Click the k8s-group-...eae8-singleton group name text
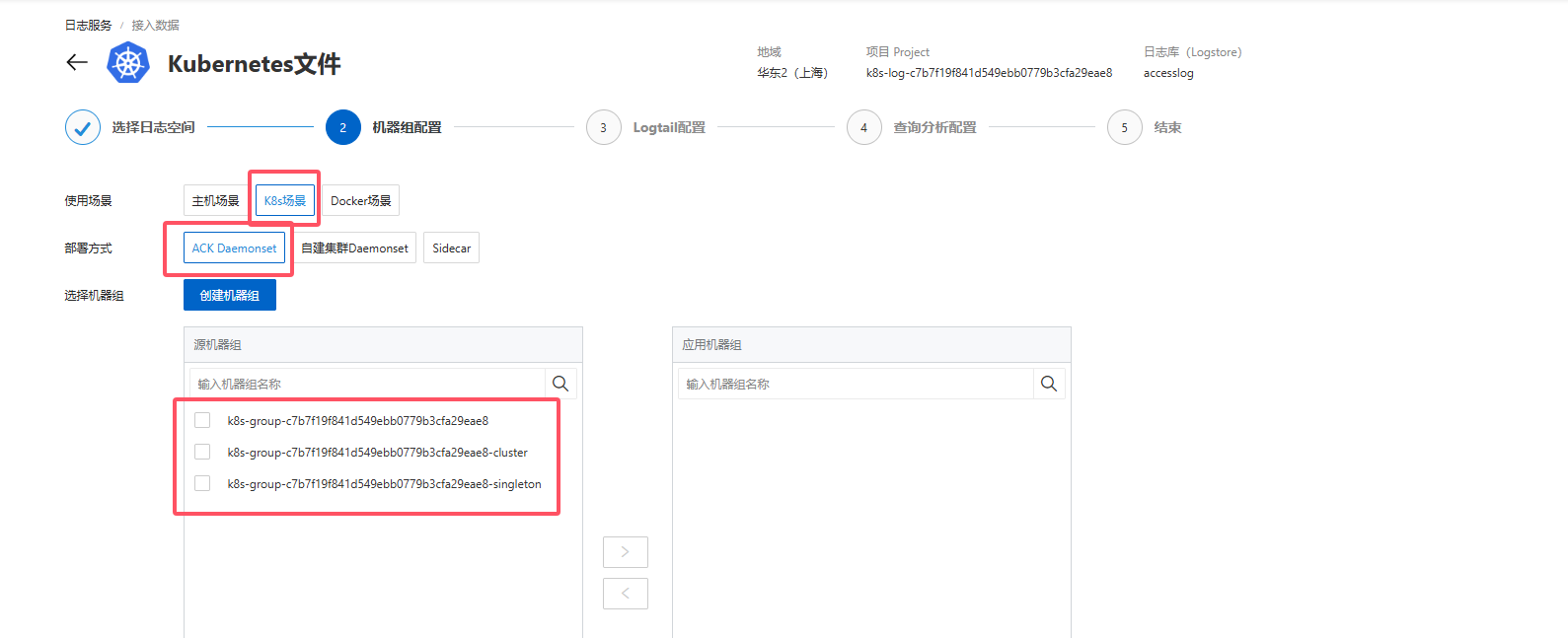Screen dimensions: 1568x638 click(385, 484)
